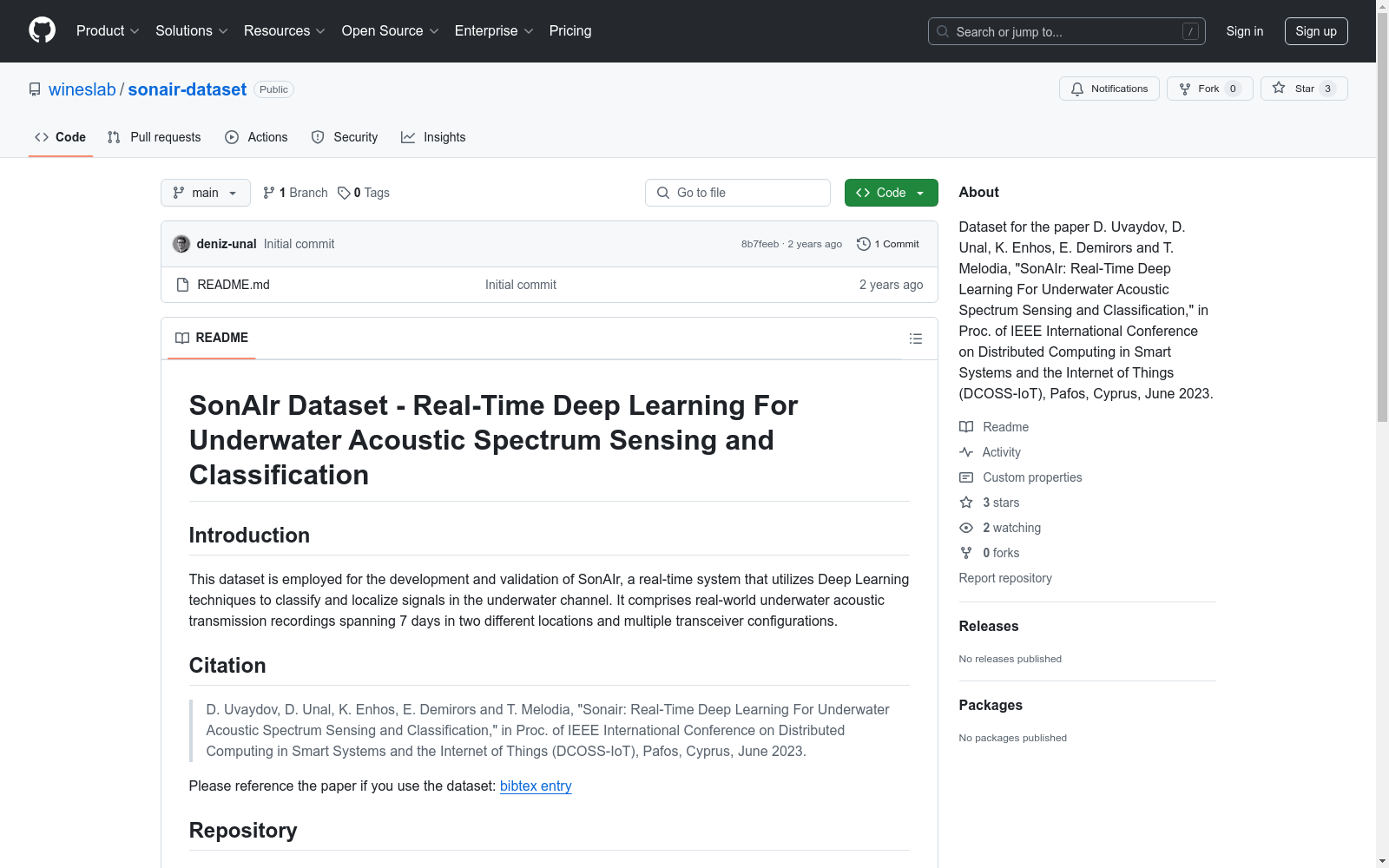Viewport: 1389px width, 868px height.
Task: Open the Actions tab
Action: [x=256, y=137]
